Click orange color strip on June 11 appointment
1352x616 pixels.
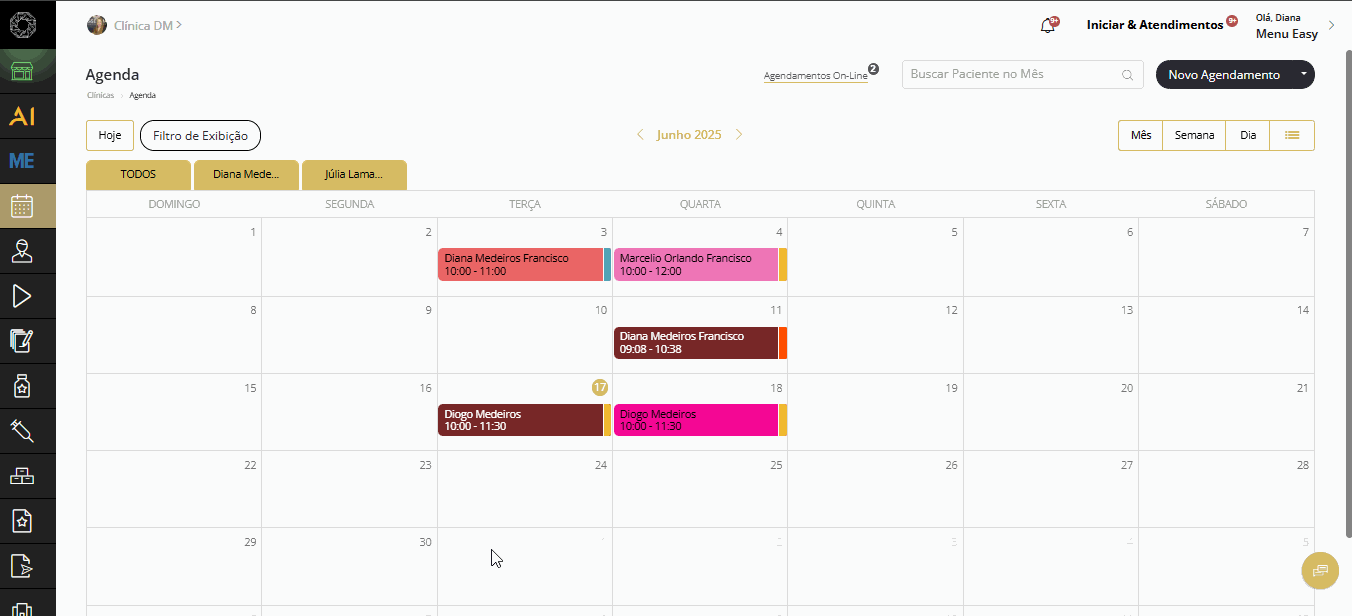(783, 343)
